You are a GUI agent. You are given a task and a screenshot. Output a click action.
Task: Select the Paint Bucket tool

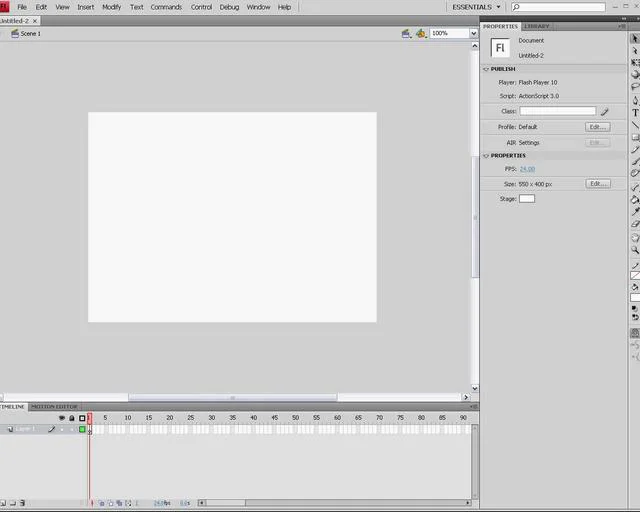tap(635, 200)
